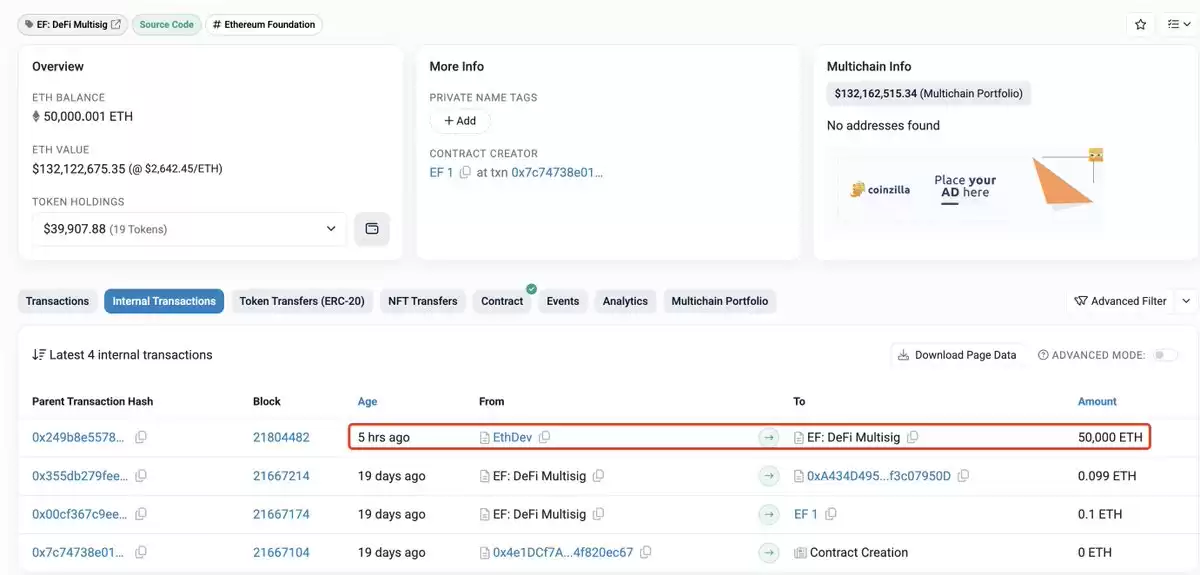Screen dimensions: 1200x575
Task: Copy the From address in the 0.099 ETH row
Action: [598, 476]
